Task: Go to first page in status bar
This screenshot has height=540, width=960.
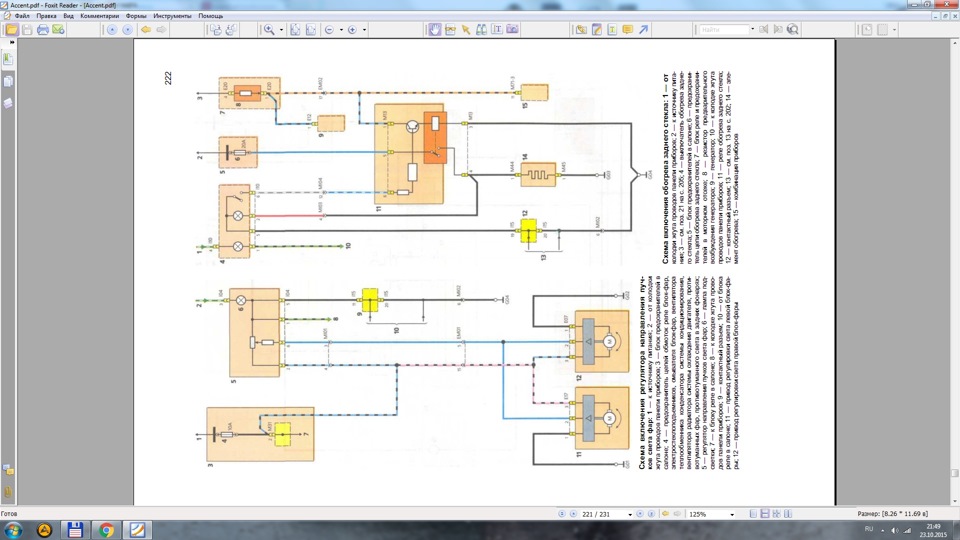Action: [x=562, y=514]
